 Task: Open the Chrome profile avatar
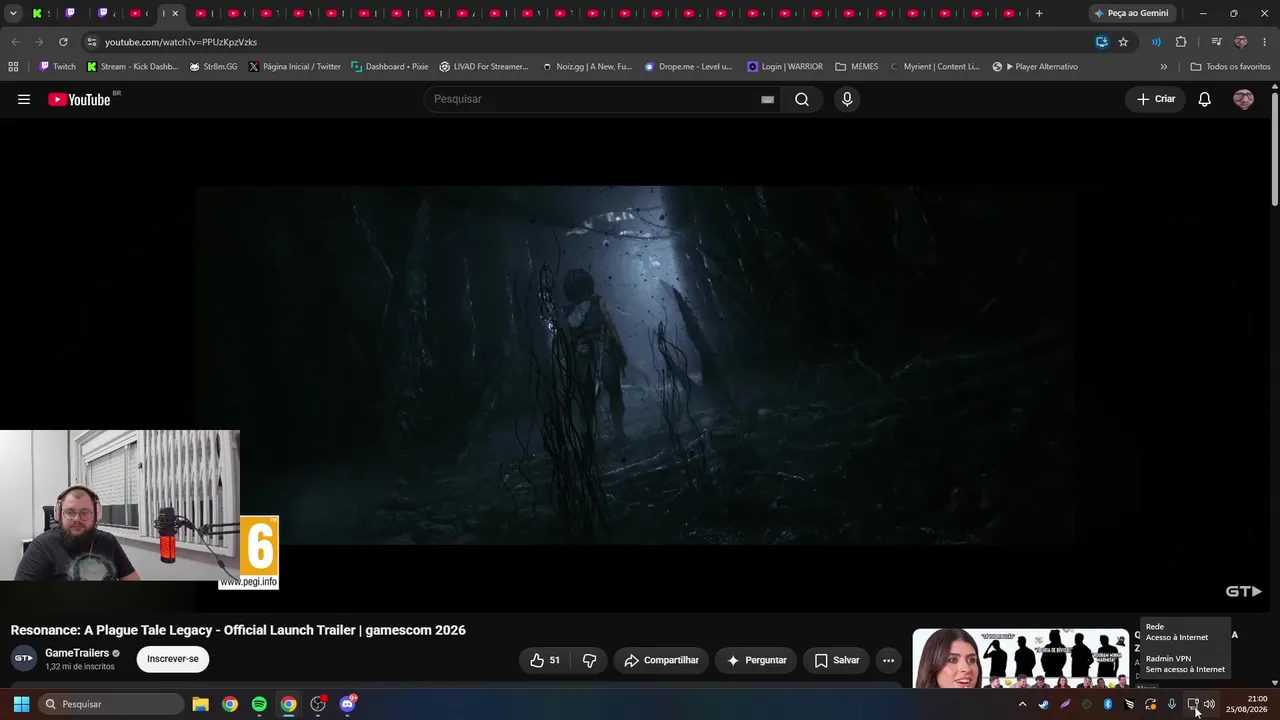(1241, 42)
